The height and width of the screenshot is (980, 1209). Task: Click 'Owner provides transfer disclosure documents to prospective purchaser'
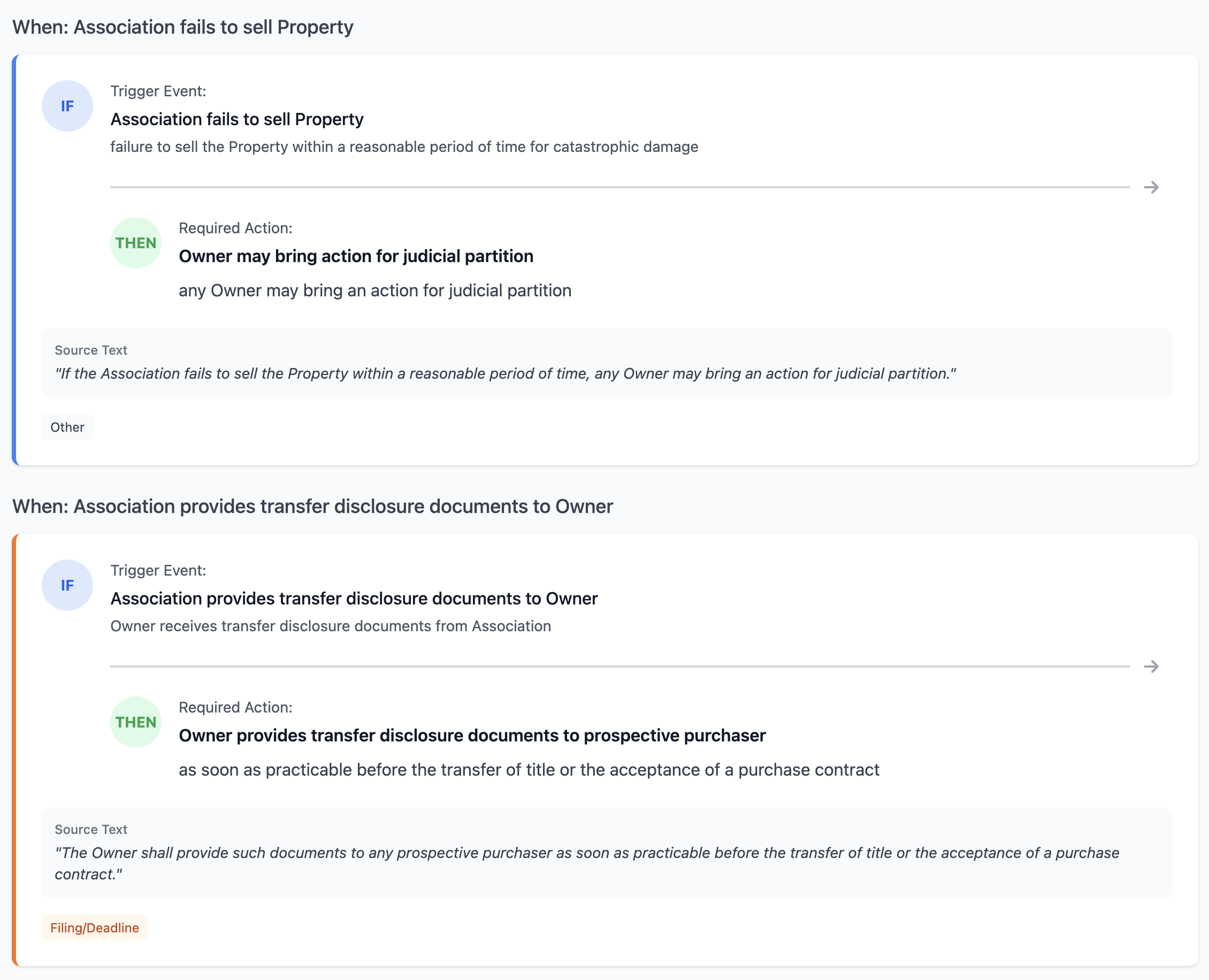pos(472,735)
